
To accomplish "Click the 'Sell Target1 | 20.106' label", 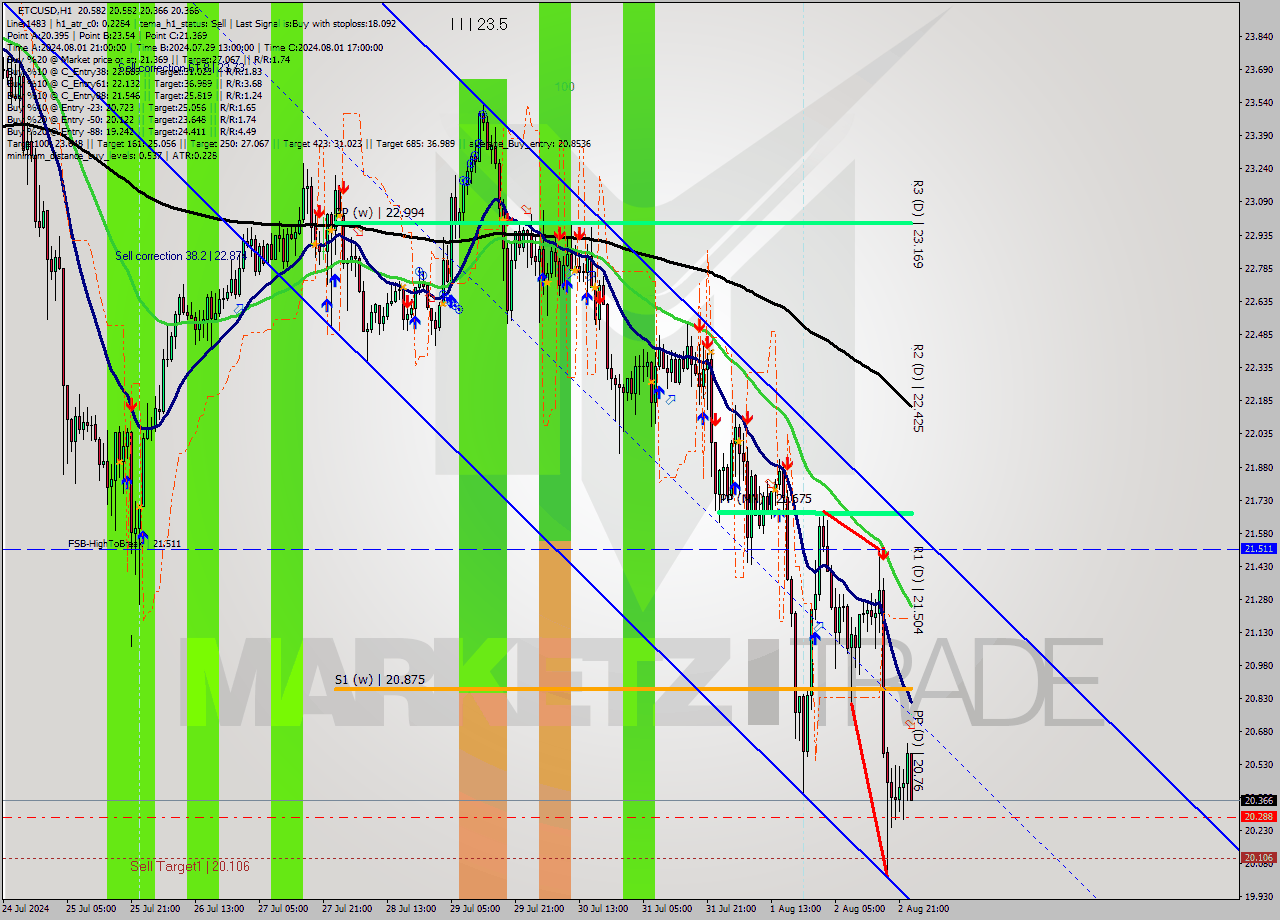I will click(x=190, y=866).
